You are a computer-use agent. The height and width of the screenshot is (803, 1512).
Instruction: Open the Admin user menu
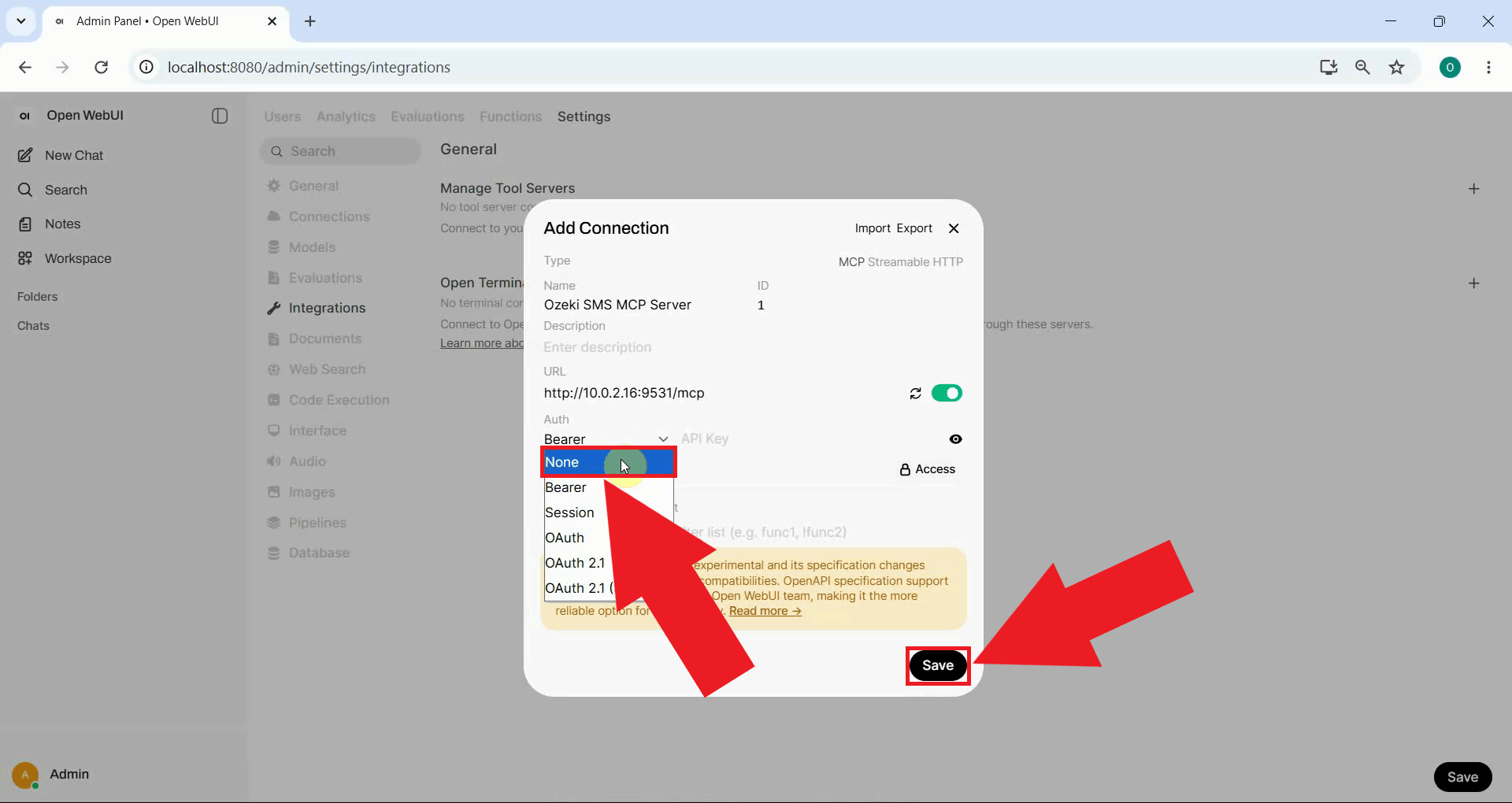click(x=51, y=775)
